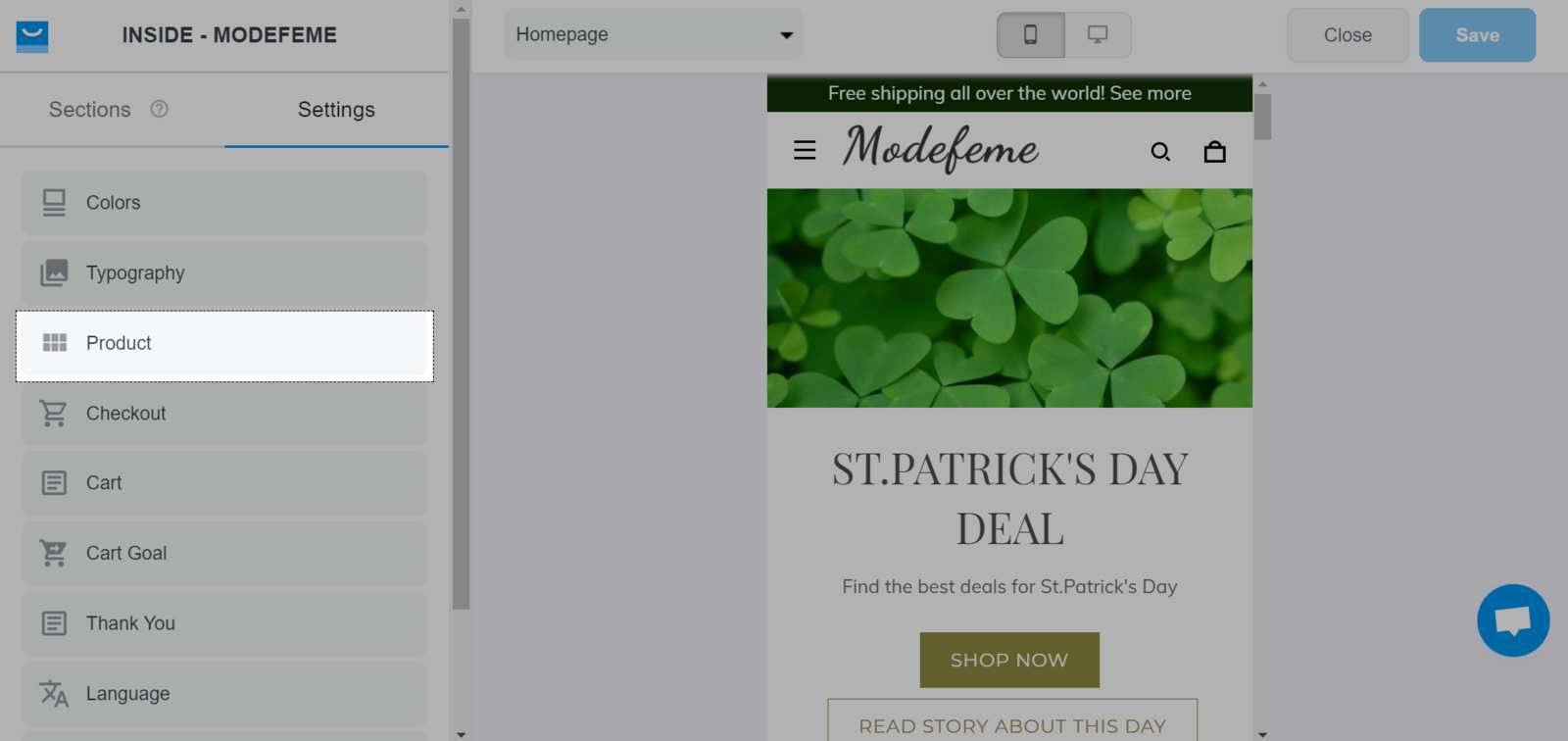Open the Homepage page selector dropdown
The image size is (1568, 741).
pos(654,34)
